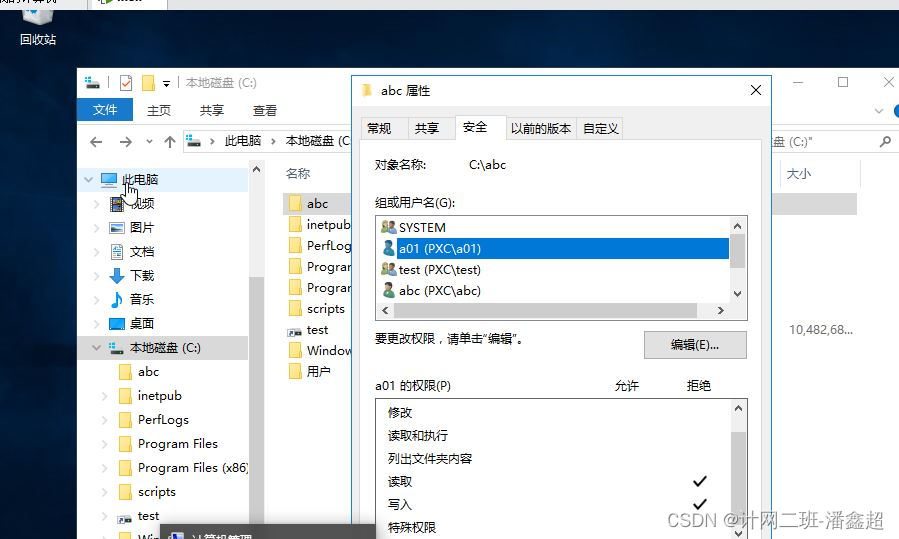Click the search magnifier icon in Explorer

(885, 141)
